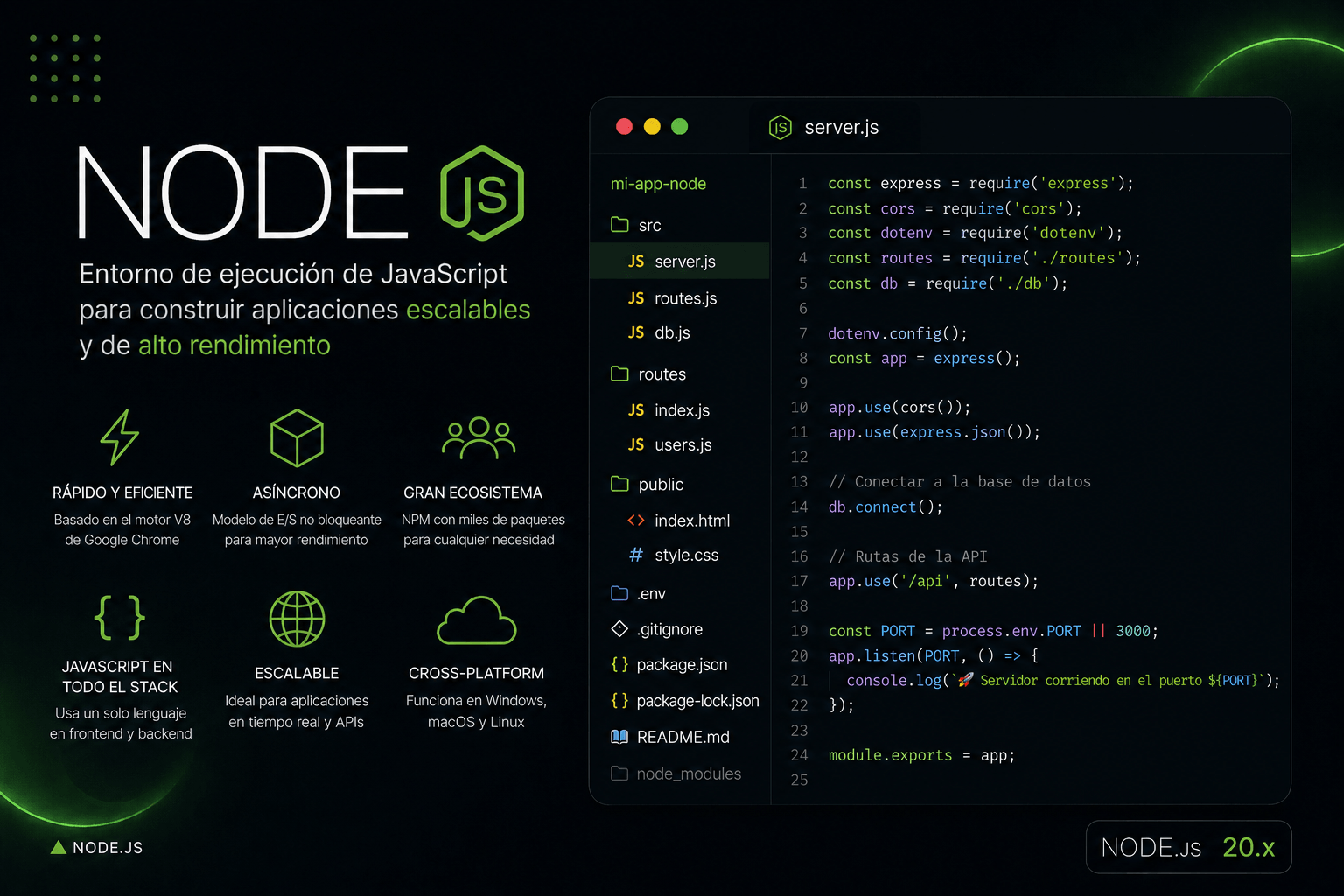The height and width of the screenshot is (896, 1344).
Task: Open index.html in the file tree
Action: pos(692,521)
